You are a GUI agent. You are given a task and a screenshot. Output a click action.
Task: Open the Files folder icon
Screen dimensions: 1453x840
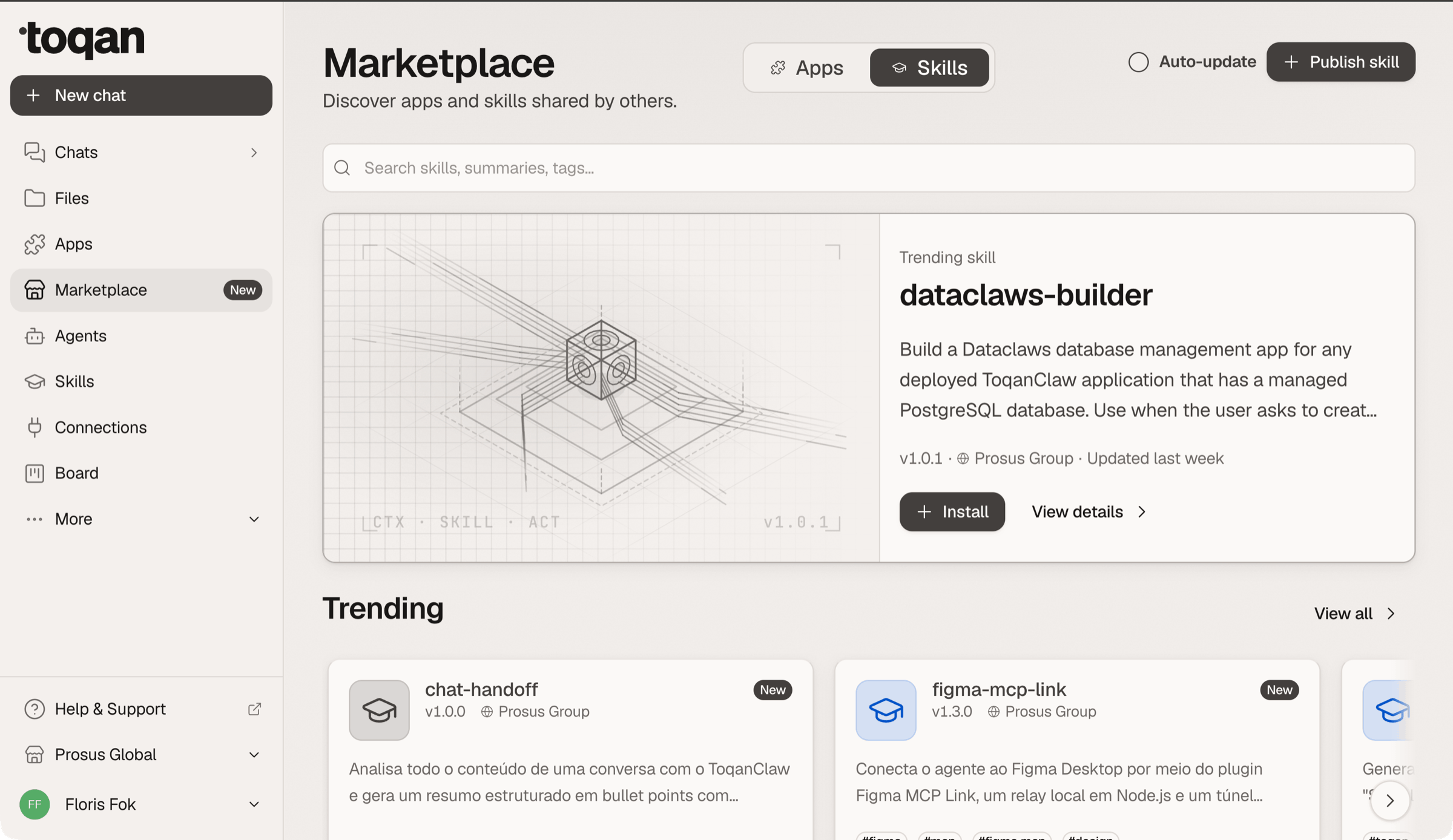(x=35, y=198)
